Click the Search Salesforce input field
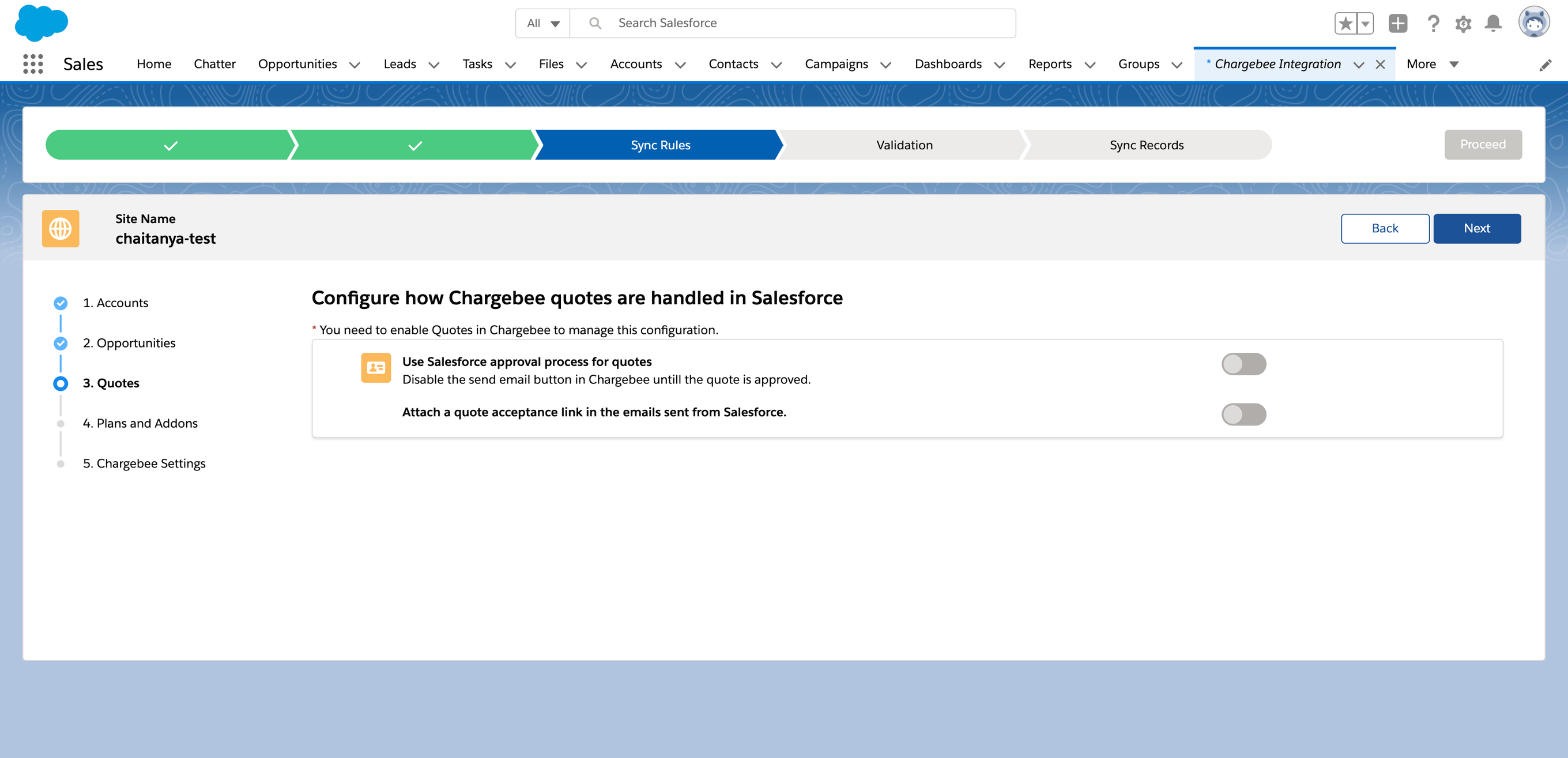 [791, 23]
